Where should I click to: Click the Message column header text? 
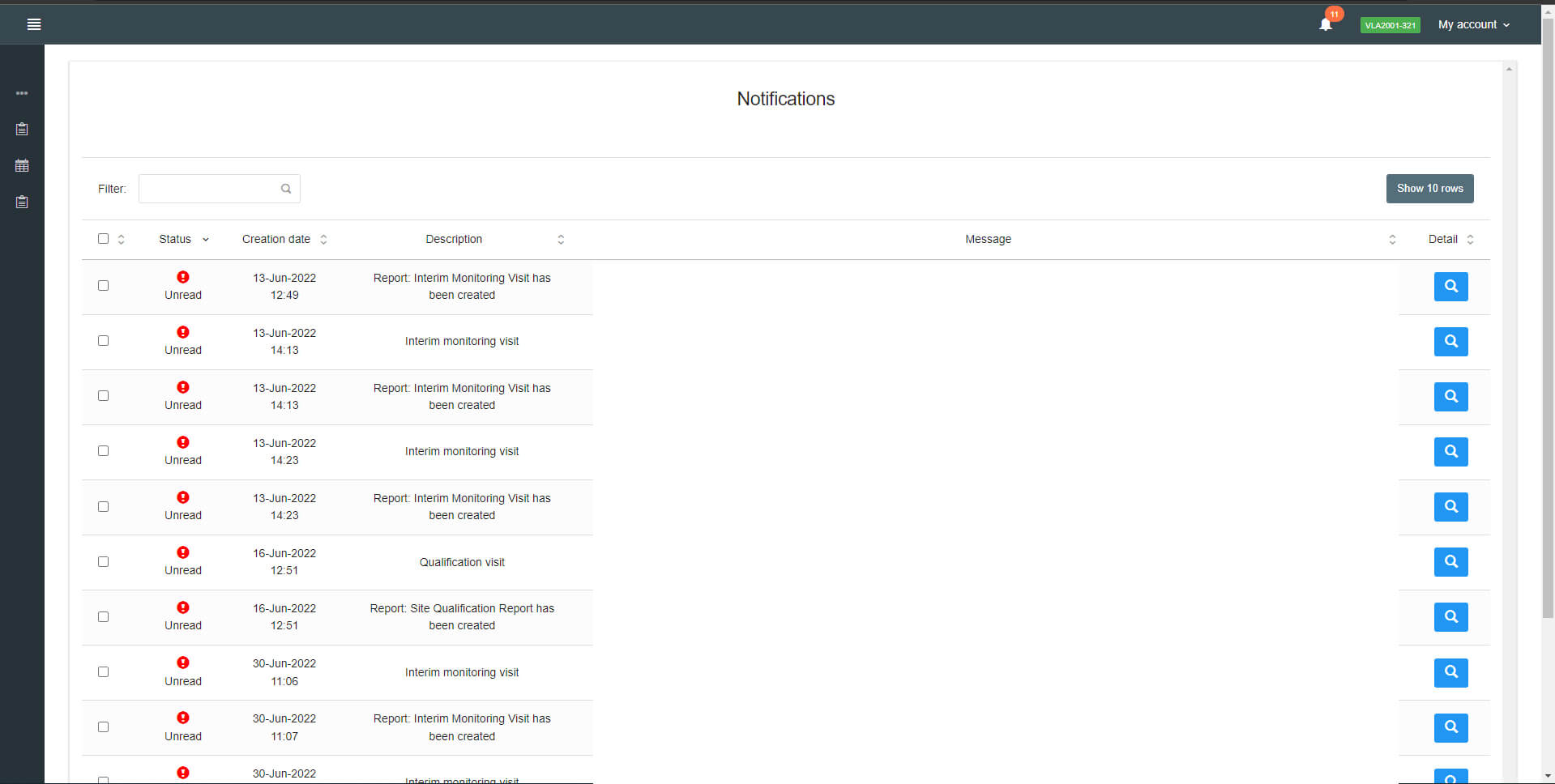tap(988, 239)
